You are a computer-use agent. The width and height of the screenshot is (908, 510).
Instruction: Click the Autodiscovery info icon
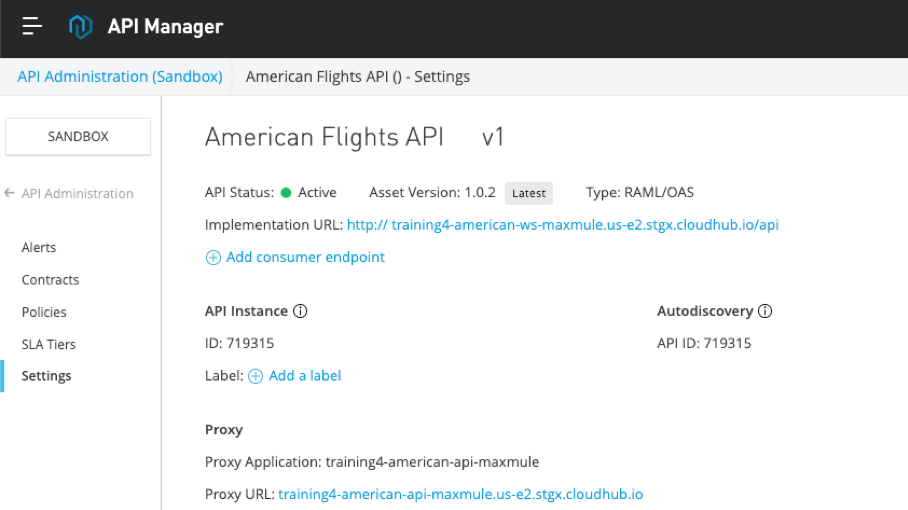(x=765, y=311)
